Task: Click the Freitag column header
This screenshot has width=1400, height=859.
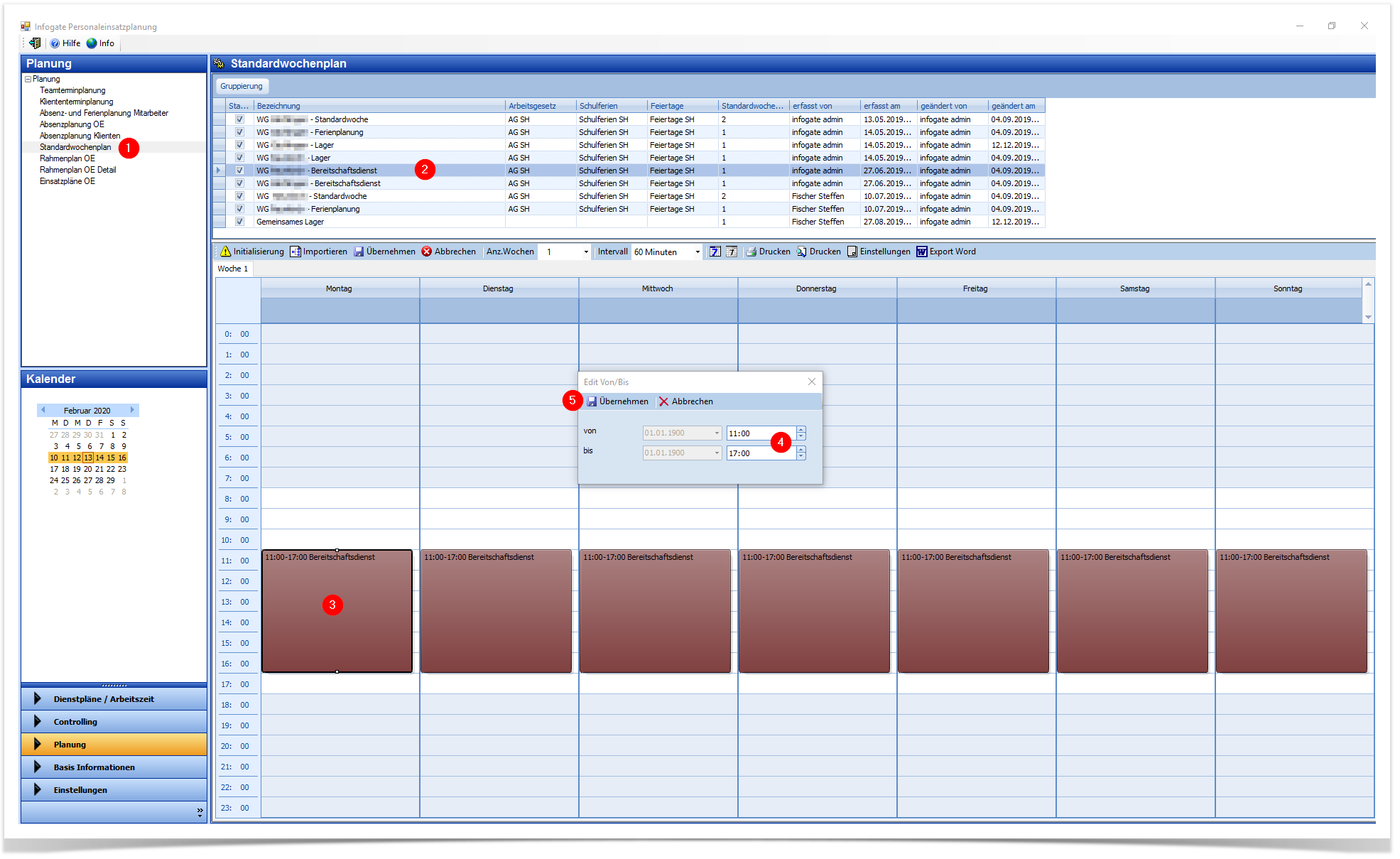Action: pos(976,288)
